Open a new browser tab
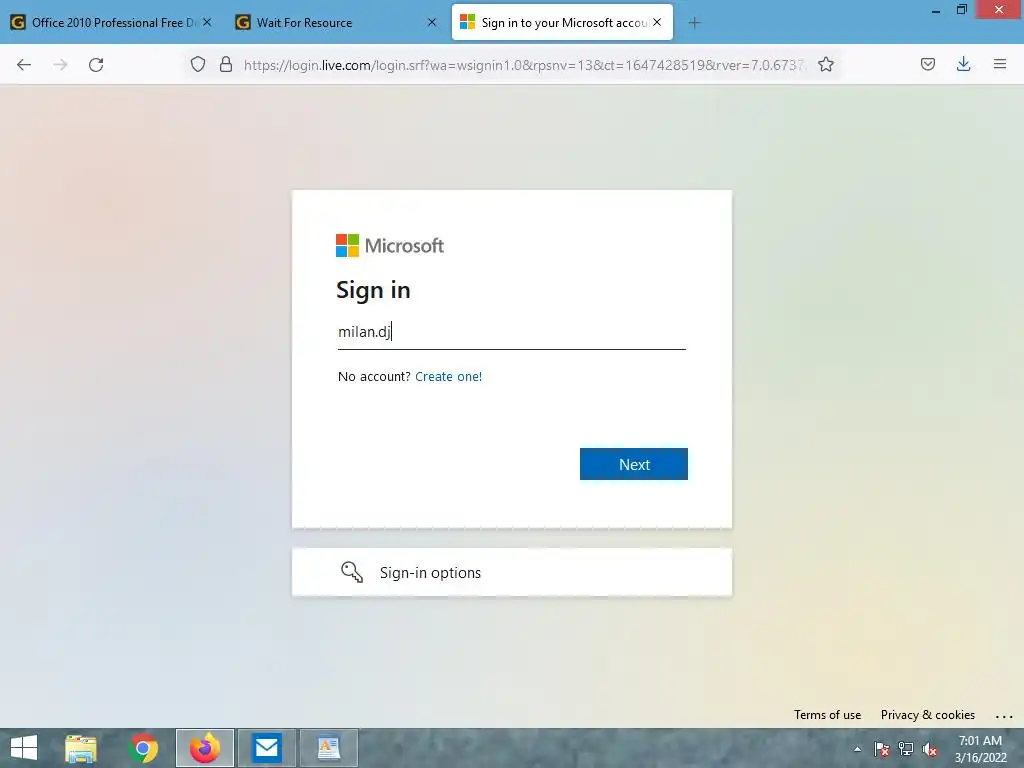 tap(694, 23)
